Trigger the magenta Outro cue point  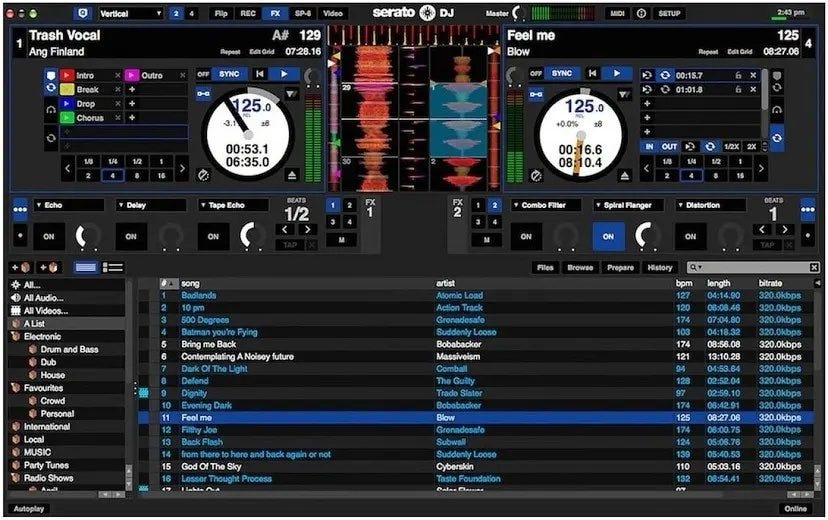pyautogui.click(x=131, y=75)
